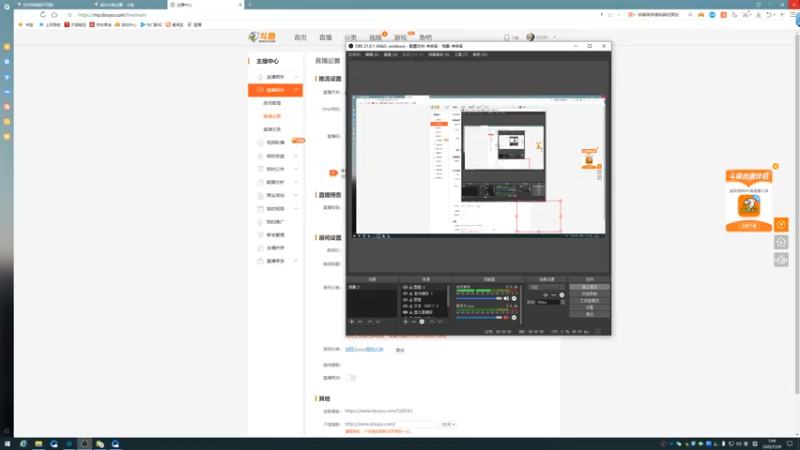Unmute 麦克风/Aux red speaker icon

click(x=506, y=317)
